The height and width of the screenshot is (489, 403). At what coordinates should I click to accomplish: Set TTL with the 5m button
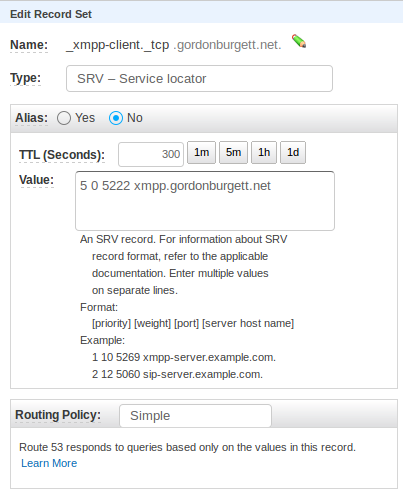233,152
